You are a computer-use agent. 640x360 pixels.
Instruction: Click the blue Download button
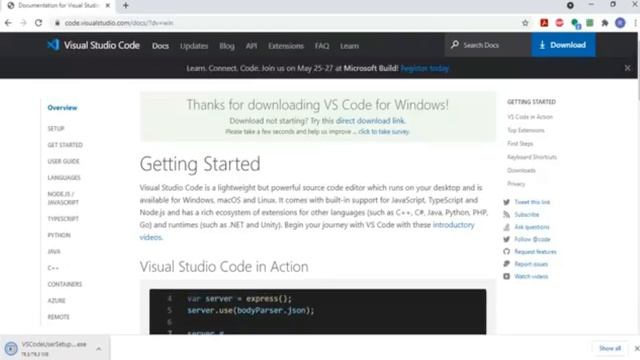click(x=563, y=45)
